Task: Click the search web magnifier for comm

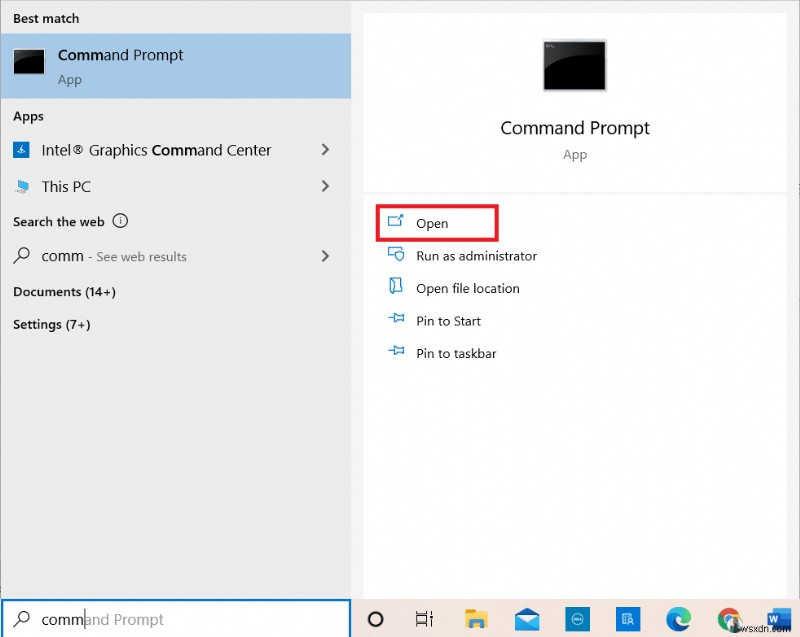Action: (21, 256)
